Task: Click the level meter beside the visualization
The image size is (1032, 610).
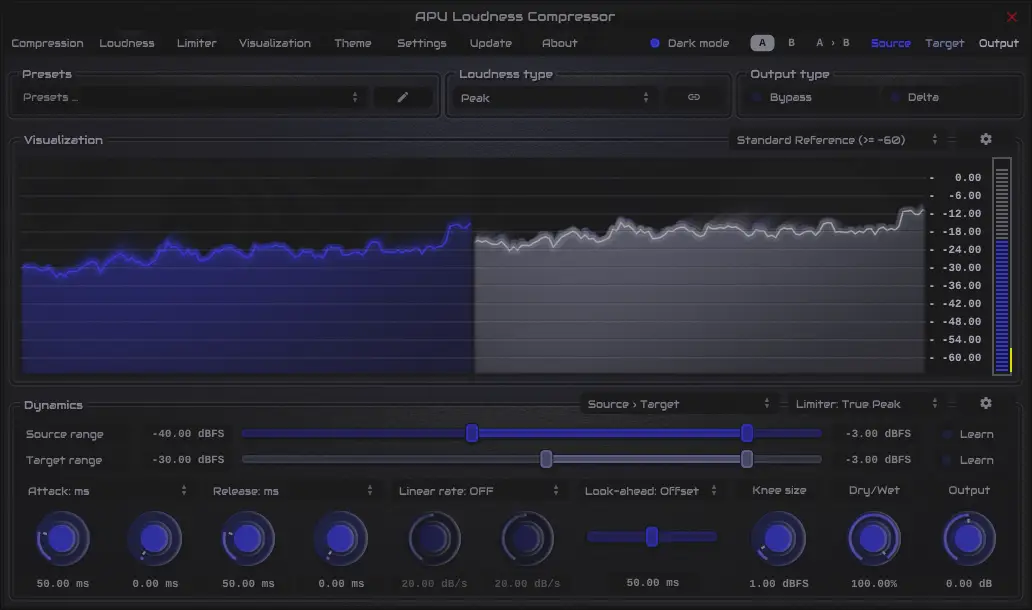Action: point(1002,267)
